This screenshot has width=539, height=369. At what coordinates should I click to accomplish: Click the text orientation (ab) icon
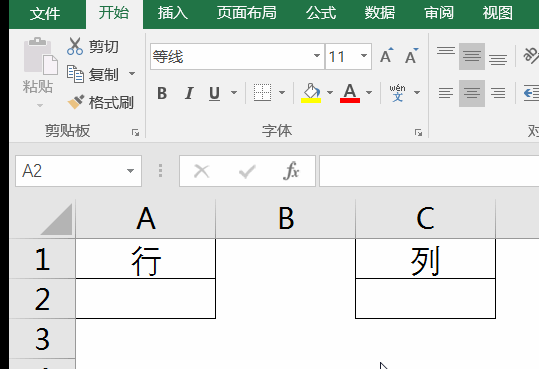click(531, 56)
